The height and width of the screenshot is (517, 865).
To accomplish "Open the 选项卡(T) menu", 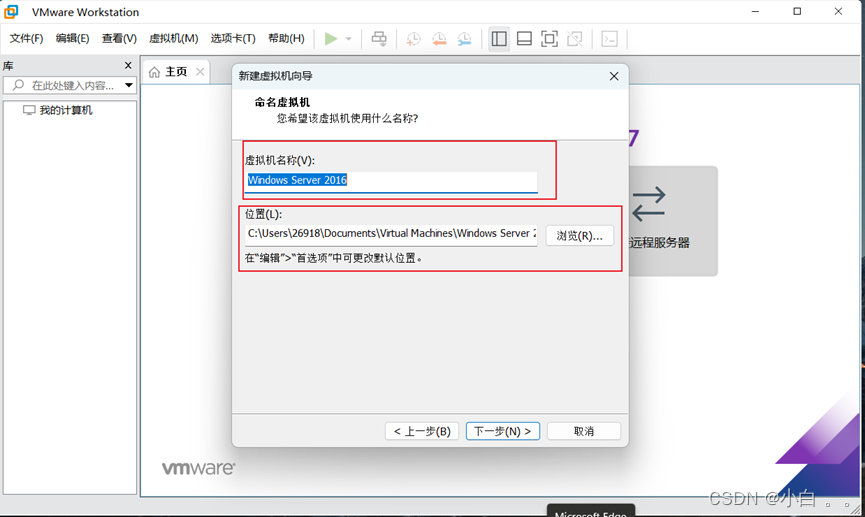I will coord(233,38).
